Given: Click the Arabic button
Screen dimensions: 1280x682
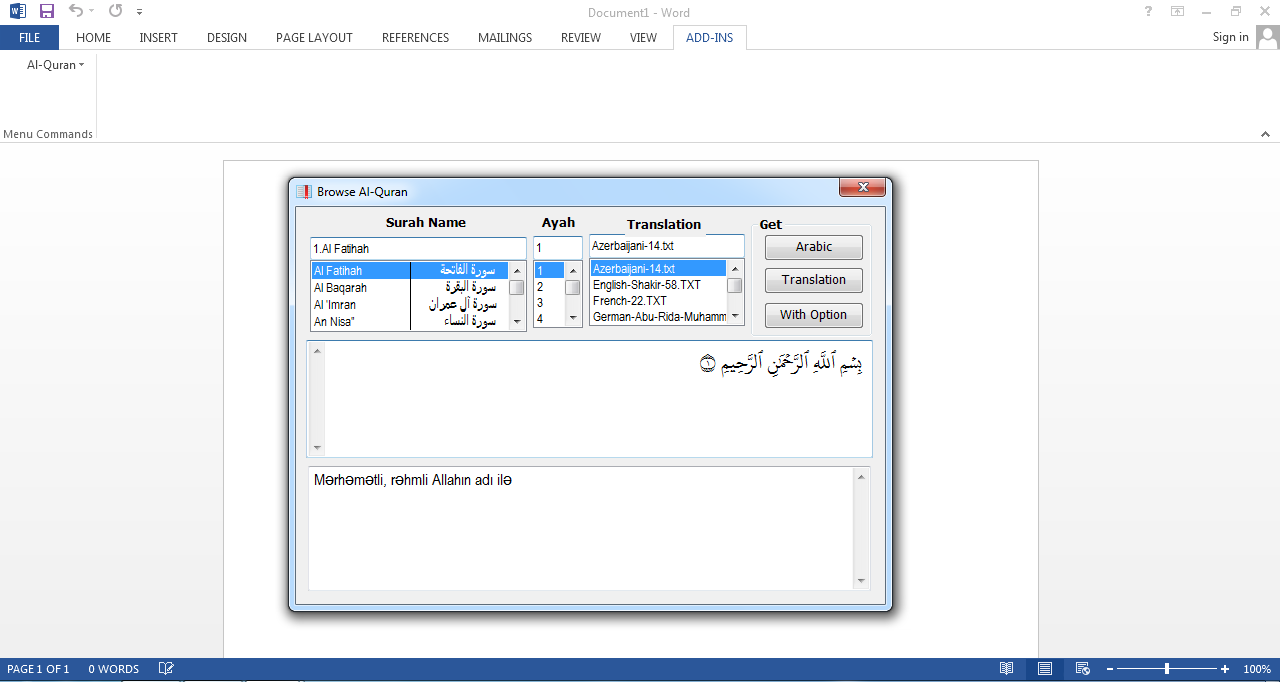Looking at the screenshot, I should tap(814, 247).
